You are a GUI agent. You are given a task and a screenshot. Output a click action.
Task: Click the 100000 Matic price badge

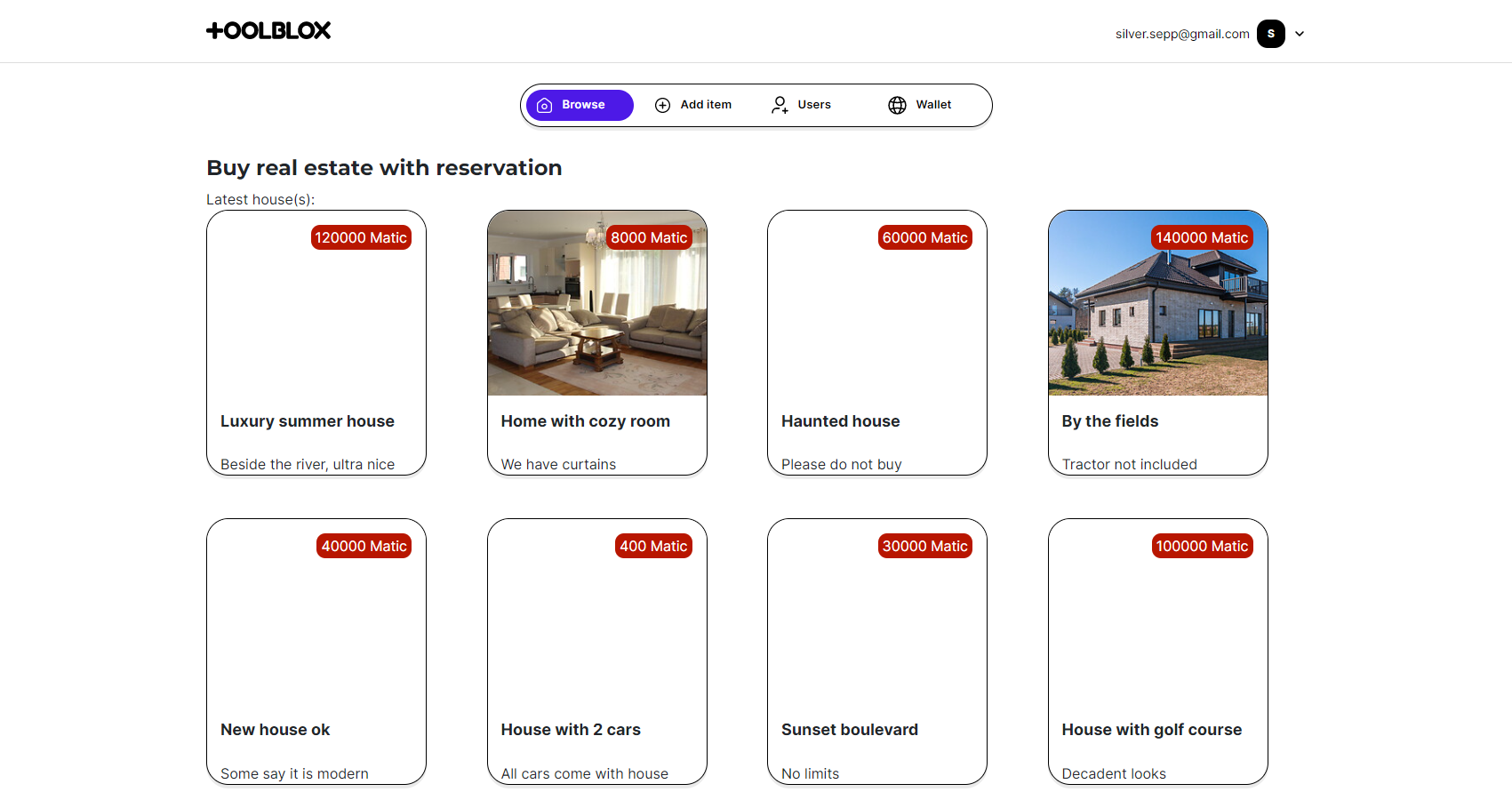click(1202, 546)
